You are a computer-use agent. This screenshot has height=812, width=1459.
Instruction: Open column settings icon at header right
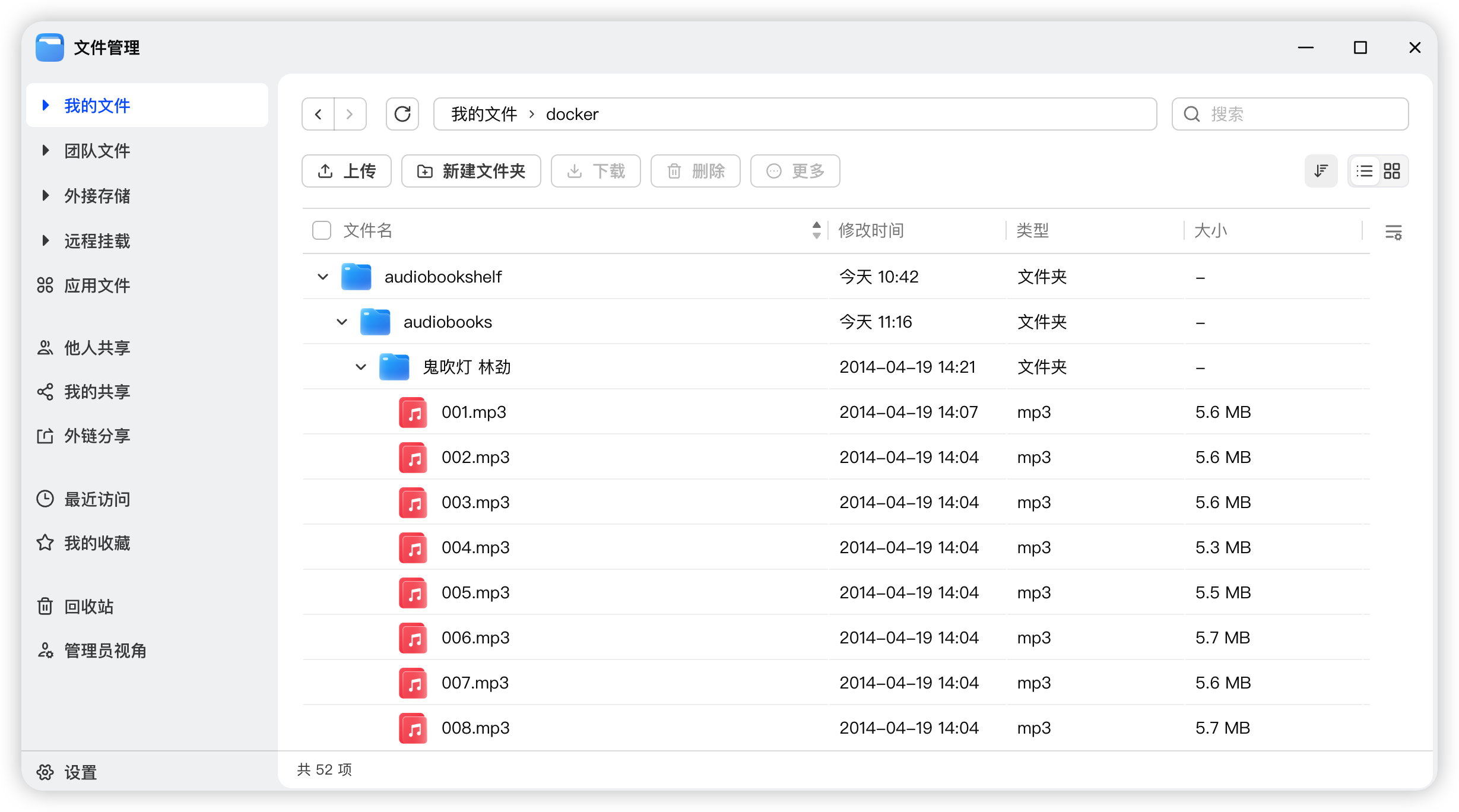[x=1393, y=232]
